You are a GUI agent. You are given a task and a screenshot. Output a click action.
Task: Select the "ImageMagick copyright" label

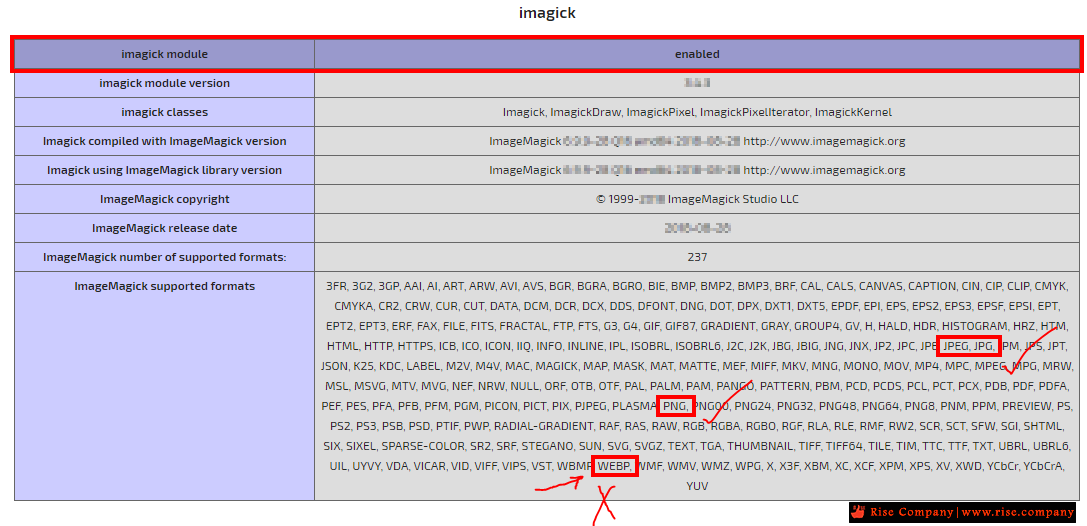[x=164, y=200]
